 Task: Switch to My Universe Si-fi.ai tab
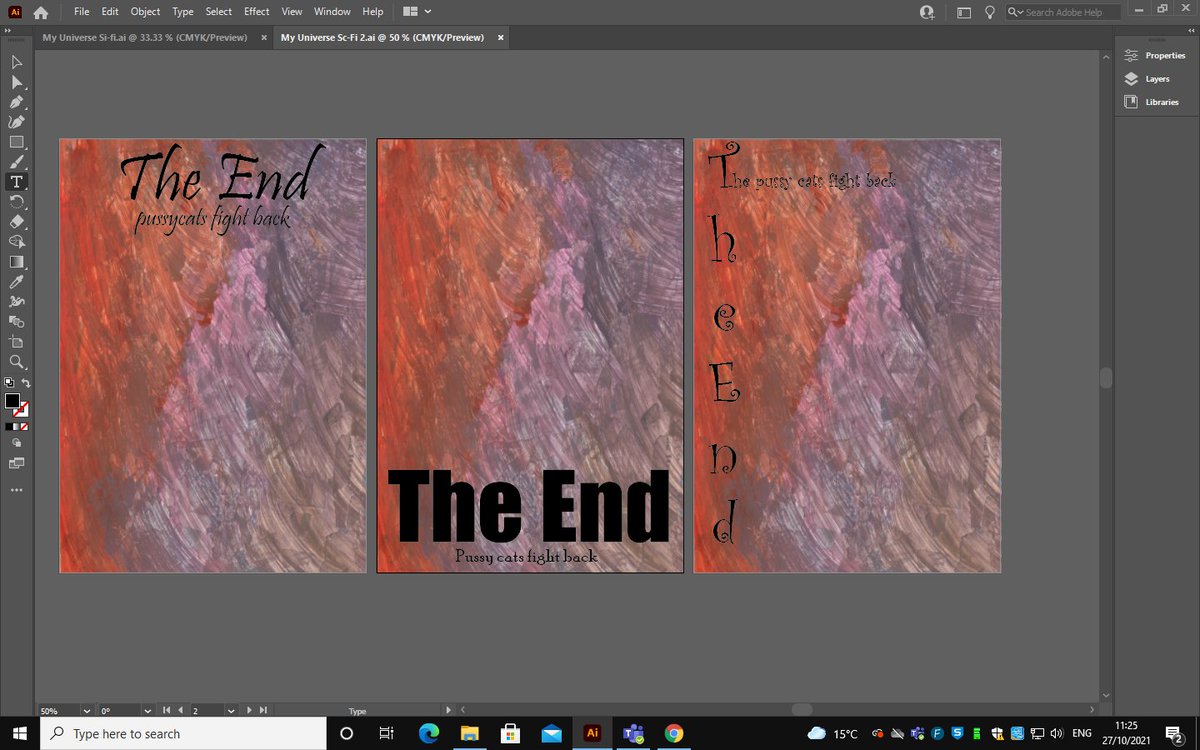tap(145, 38)
